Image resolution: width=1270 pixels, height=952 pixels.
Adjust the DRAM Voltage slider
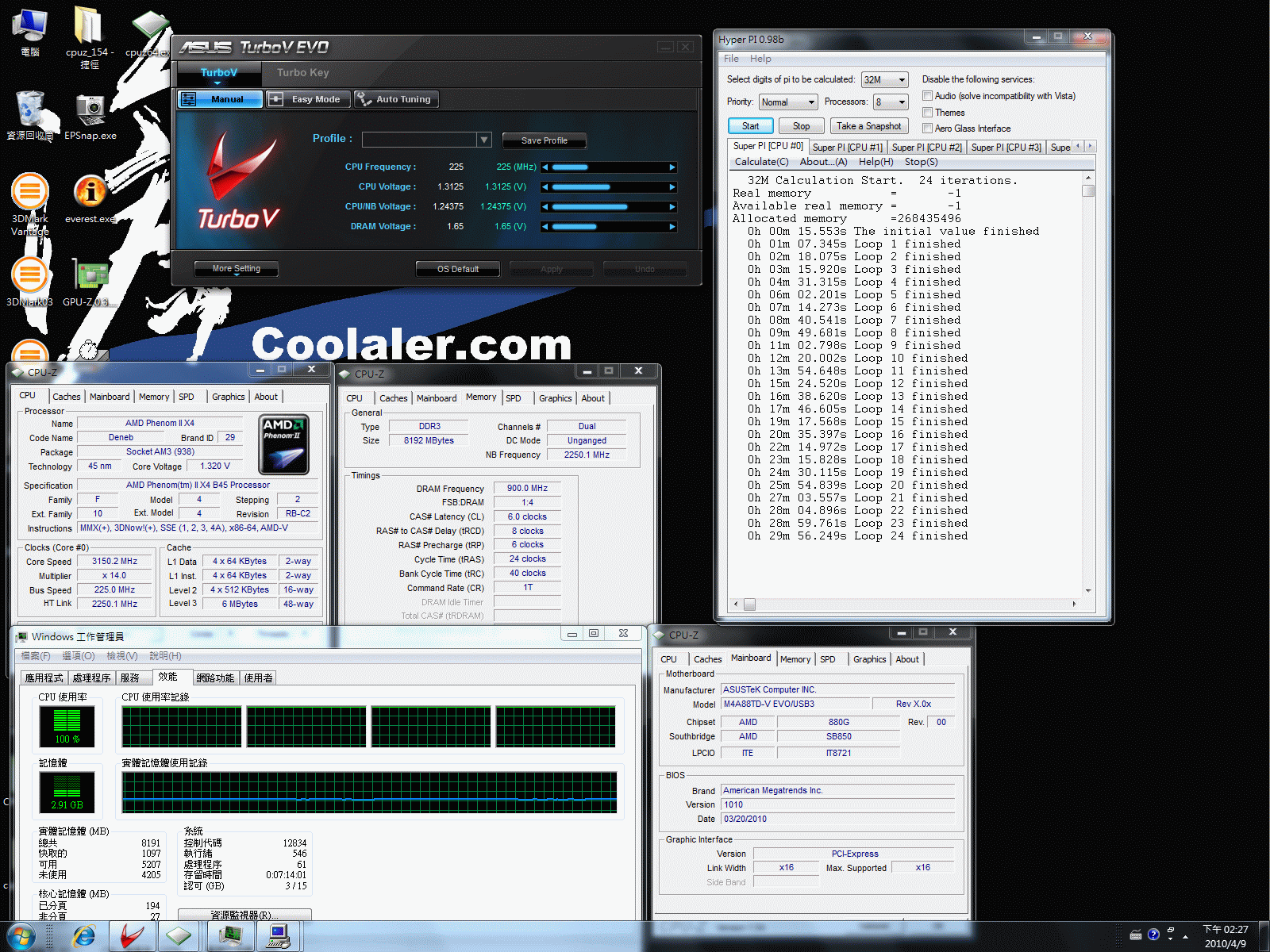click(609, 227)
